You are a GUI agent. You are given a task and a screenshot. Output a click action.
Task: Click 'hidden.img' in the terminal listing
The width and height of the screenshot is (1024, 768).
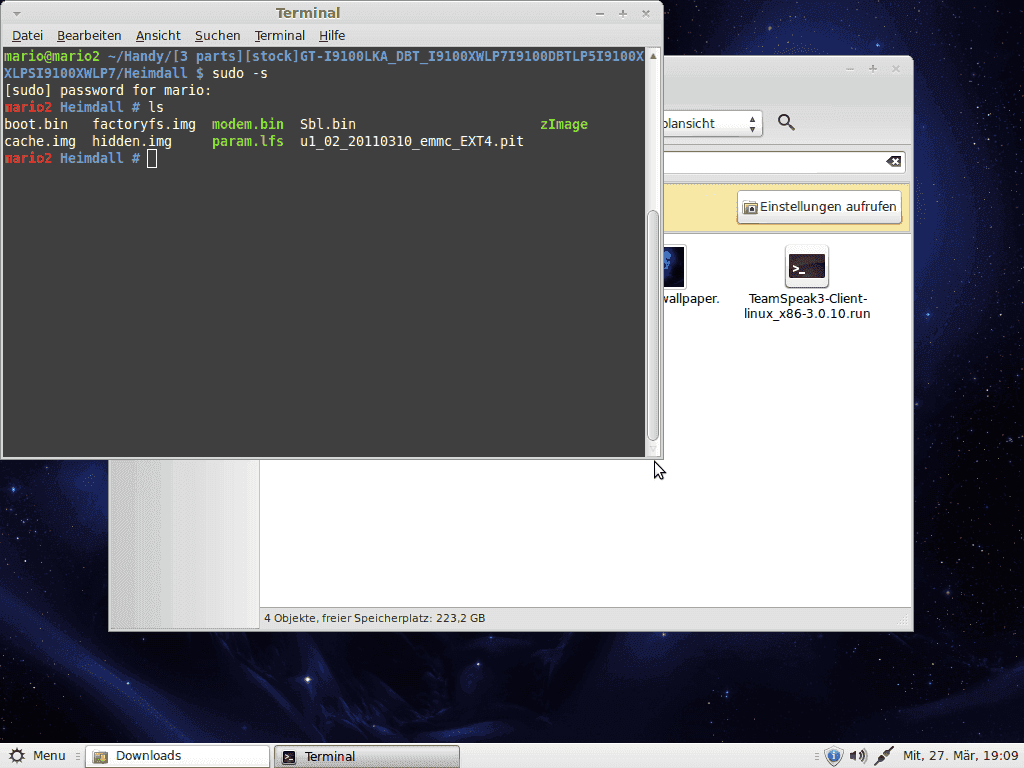132,141
